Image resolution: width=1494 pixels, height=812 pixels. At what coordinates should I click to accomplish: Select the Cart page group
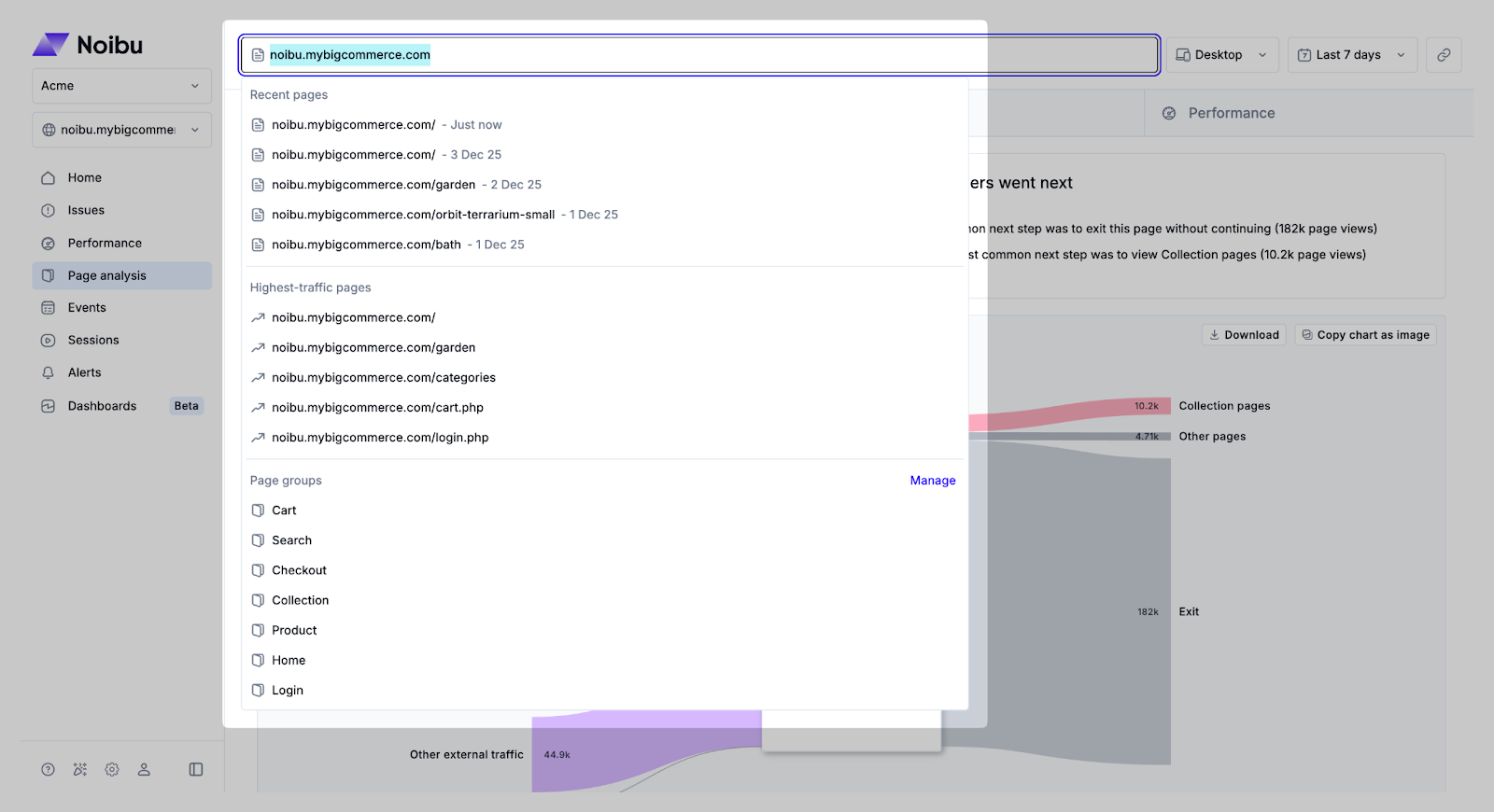605,511
